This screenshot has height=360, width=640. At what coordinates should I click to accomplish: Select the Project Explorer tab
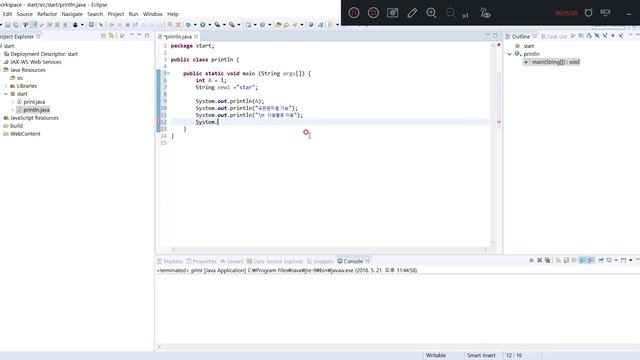point(17,36)
